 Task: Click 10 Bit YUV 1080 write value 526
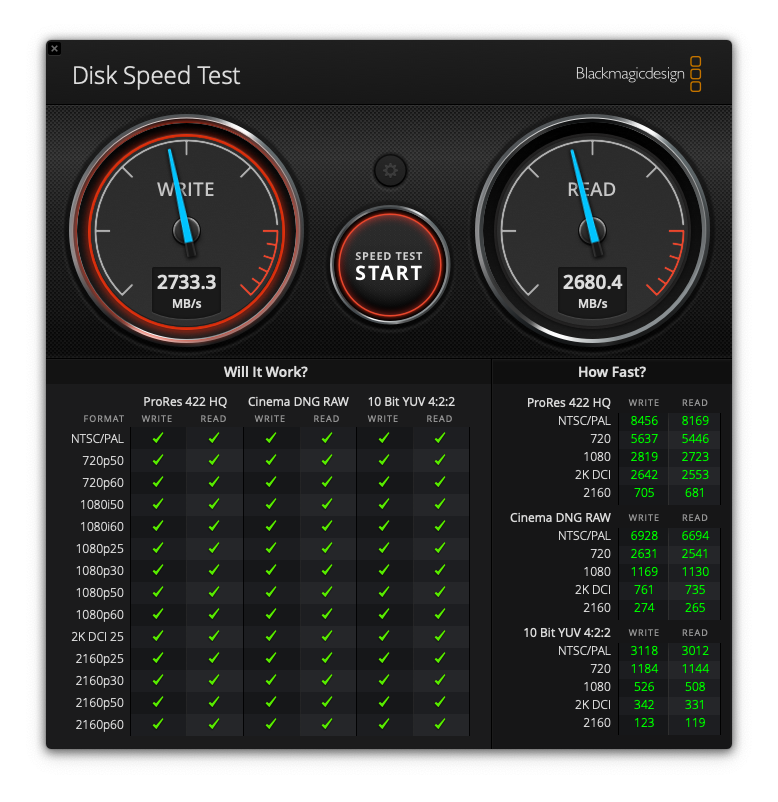pos(644,687)
